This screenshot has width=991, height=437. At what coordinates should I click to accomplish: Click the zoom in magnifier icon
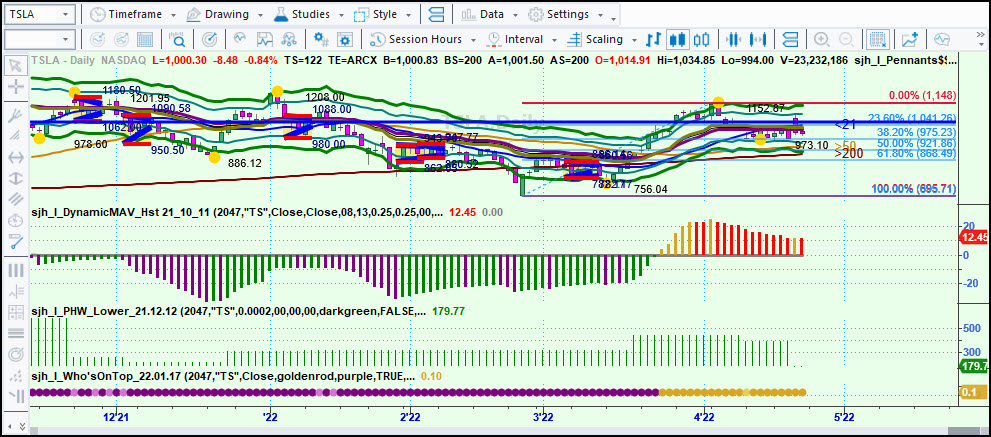822,39
